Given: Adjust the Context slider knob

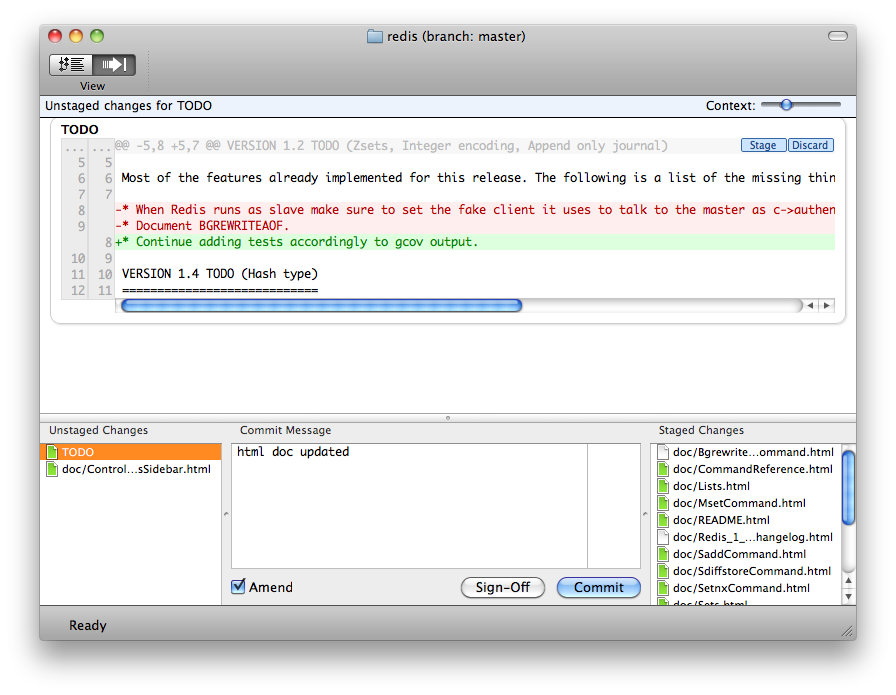Looking at the screenshot, I should pos(786,105).
